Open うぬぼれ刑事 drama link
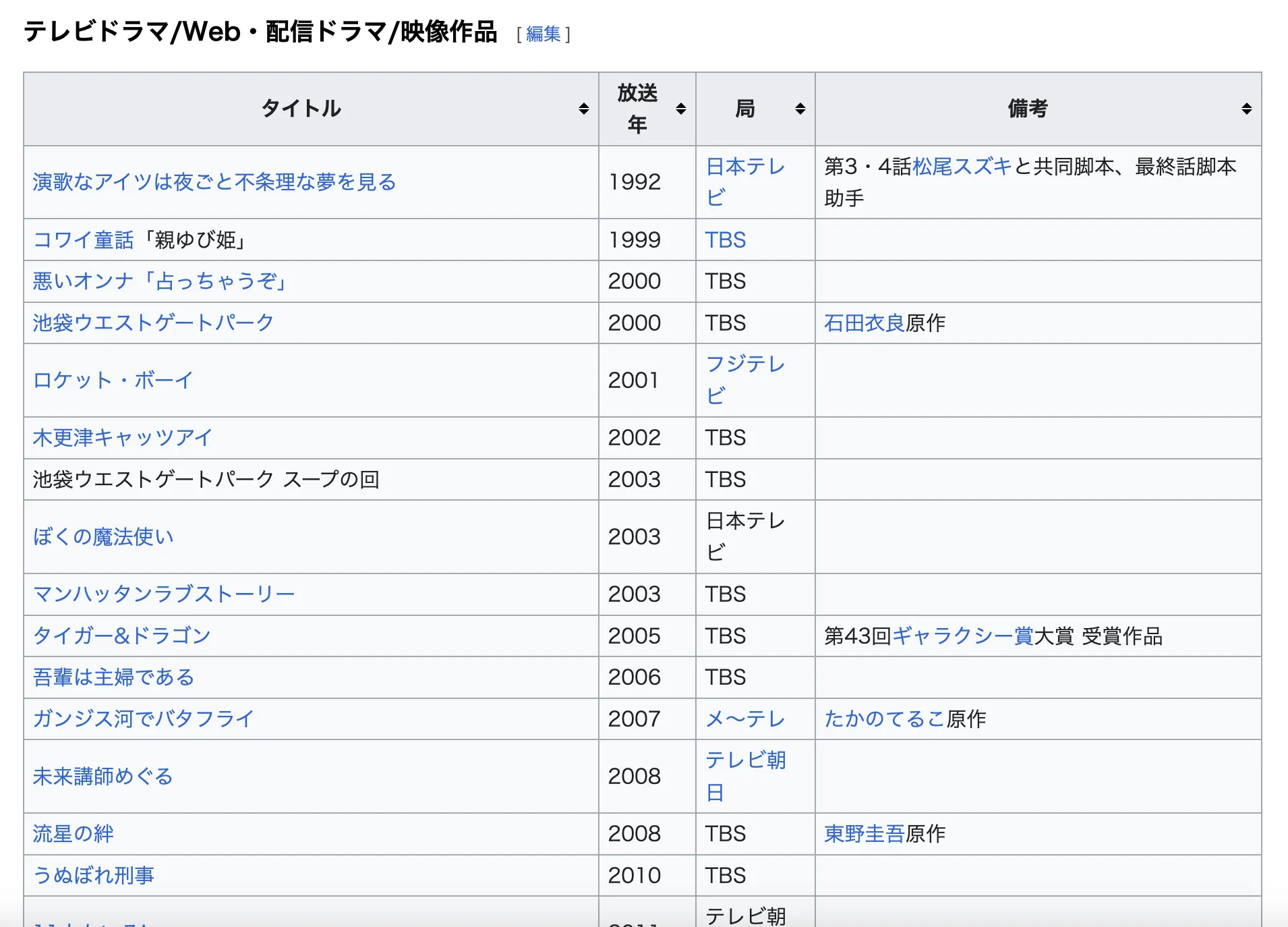 click(93, 875)
